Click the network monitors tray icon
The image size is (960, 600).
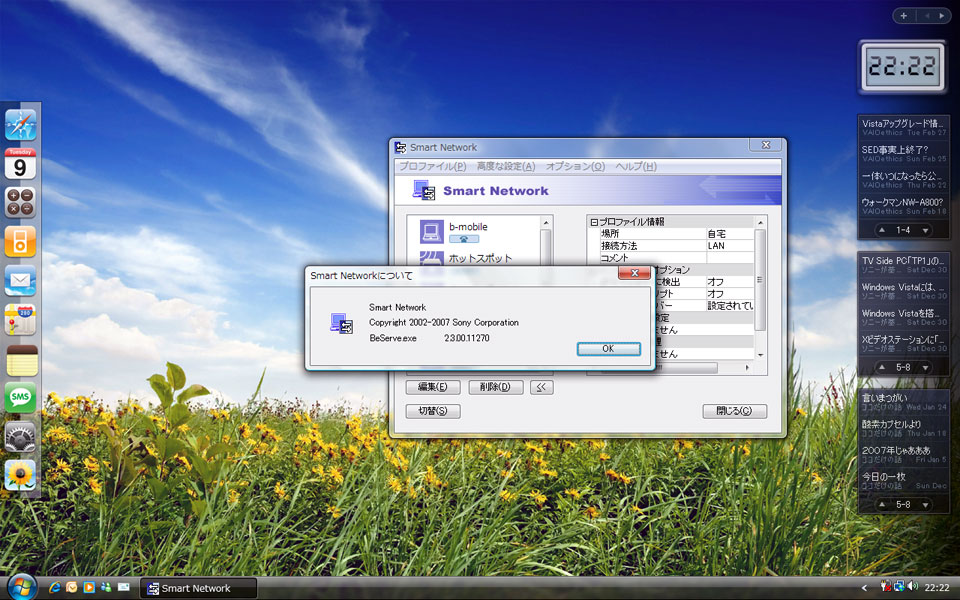[x=899, y=587]
